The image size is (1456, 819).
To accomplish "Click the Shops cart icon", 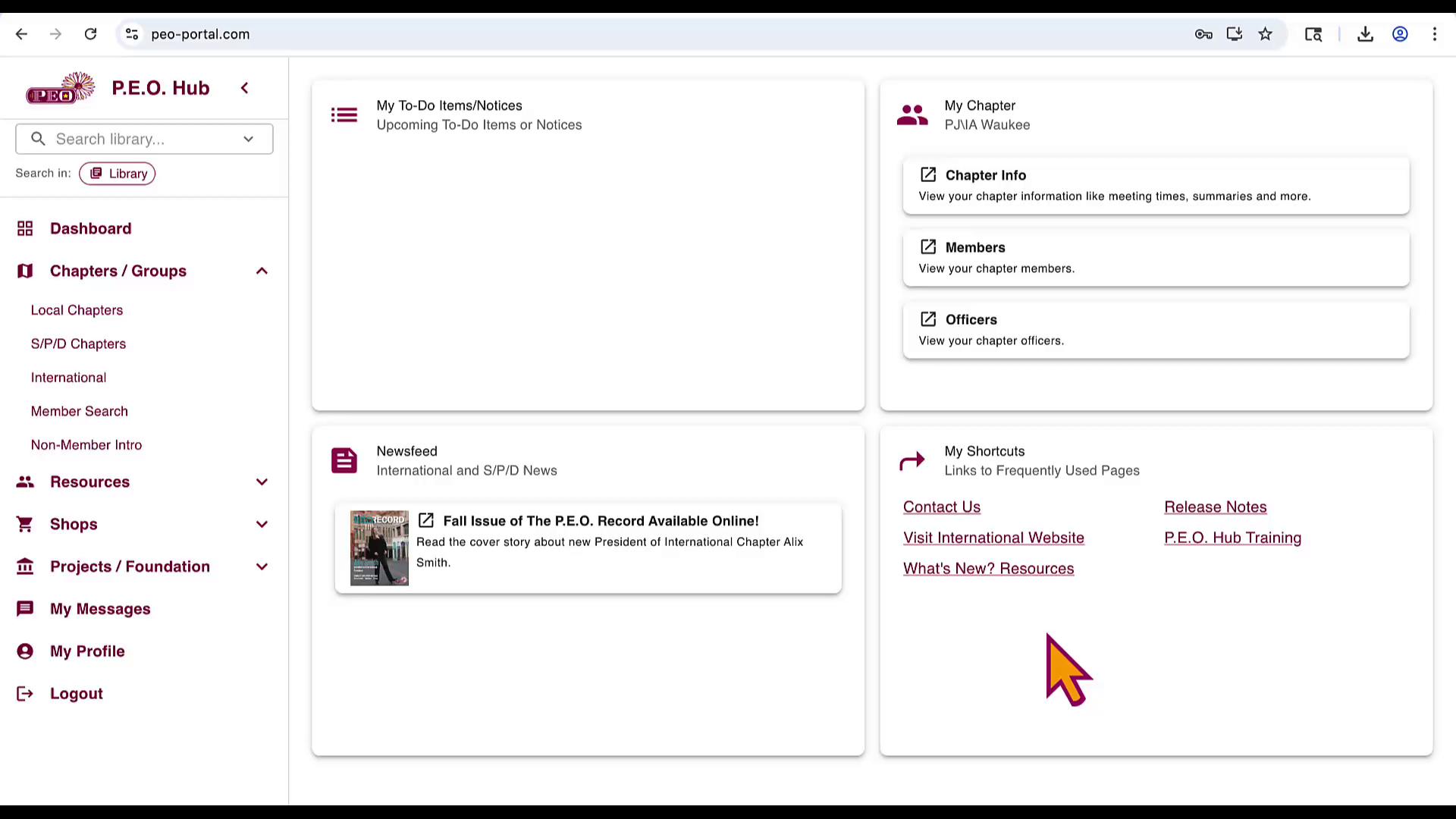I will point(25,524).
